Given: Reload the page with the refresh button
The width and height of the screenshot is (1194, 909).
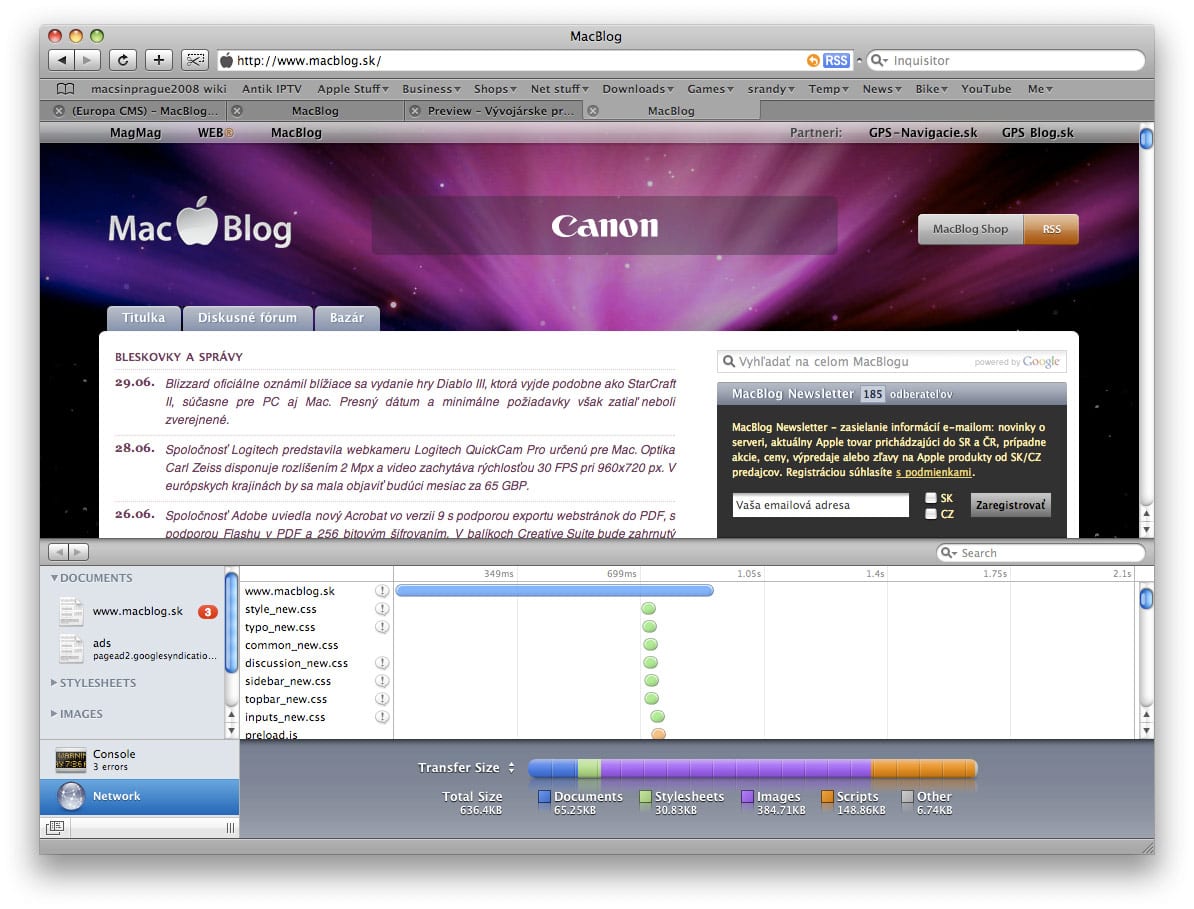Looking at the screenshot, I should point(123,59).
